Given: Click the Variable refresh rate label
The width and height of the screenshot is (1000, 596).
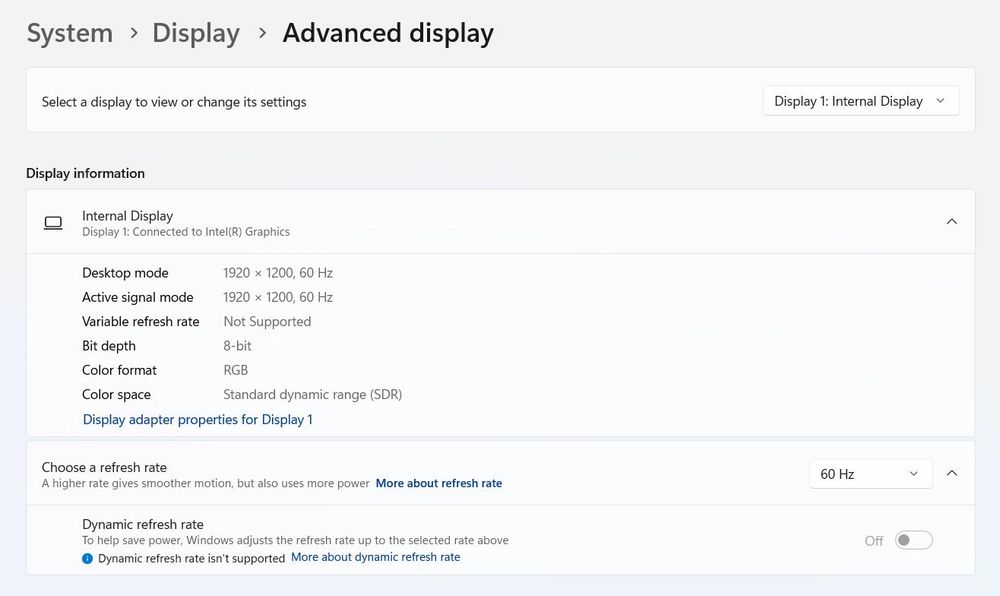Looking at the screenshot, I should pyautogui.click(x=140, y=321).
